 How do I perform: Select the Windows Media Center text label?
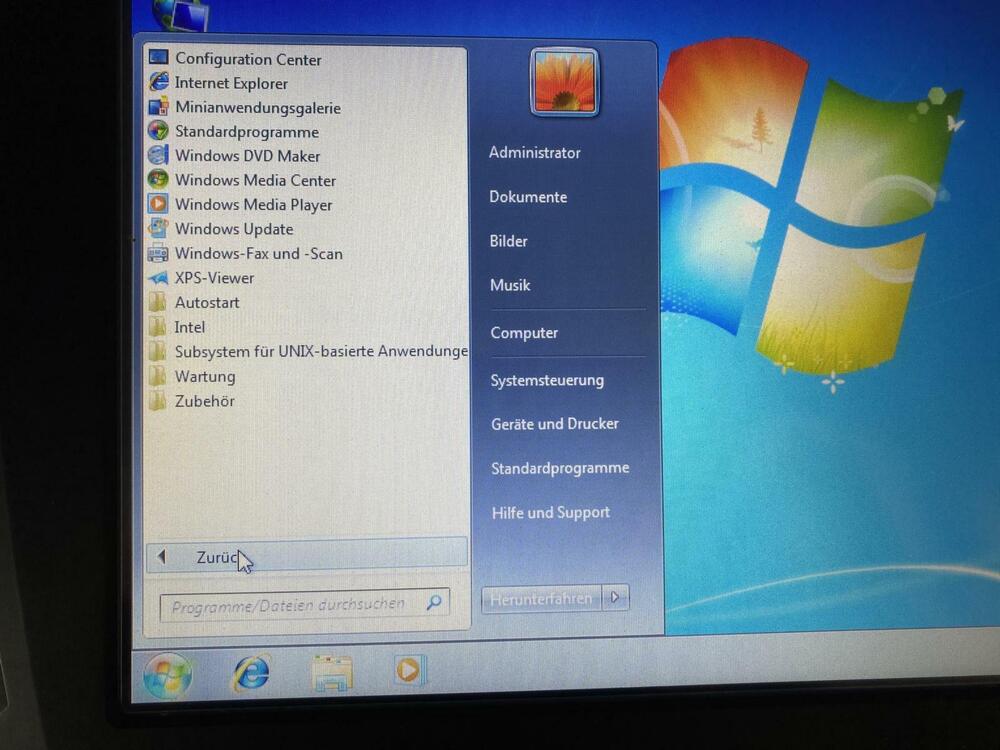click(255, 180)
